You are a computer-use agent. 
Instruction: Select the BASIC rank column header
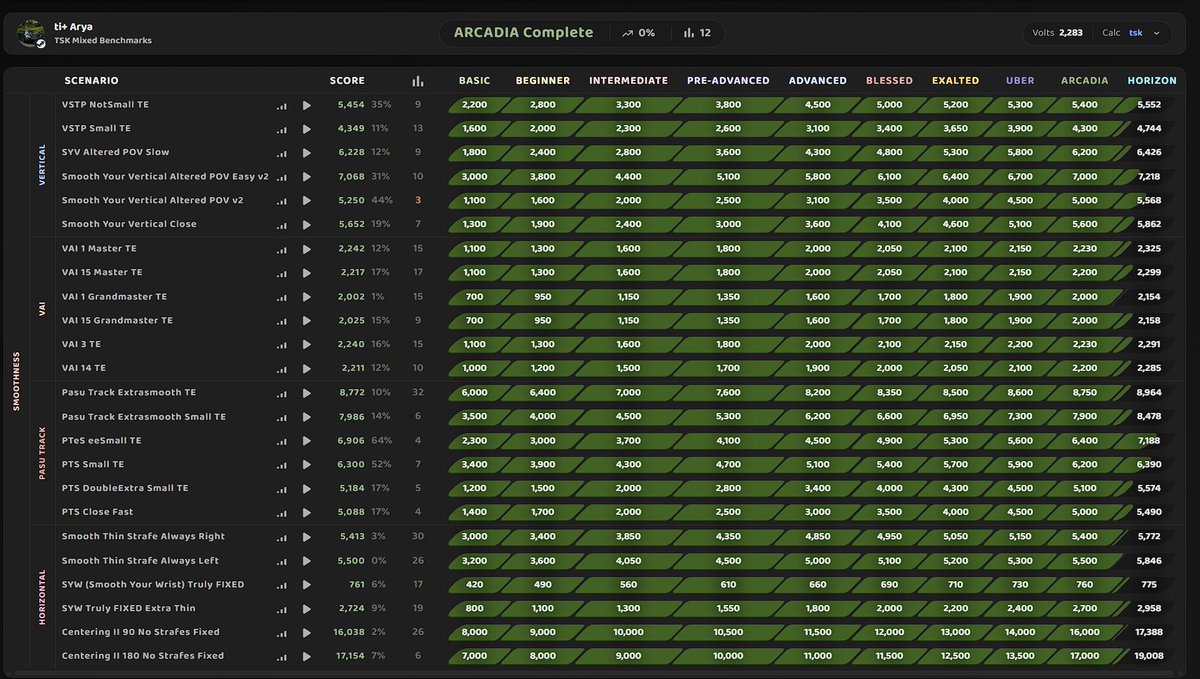[475, 81]
